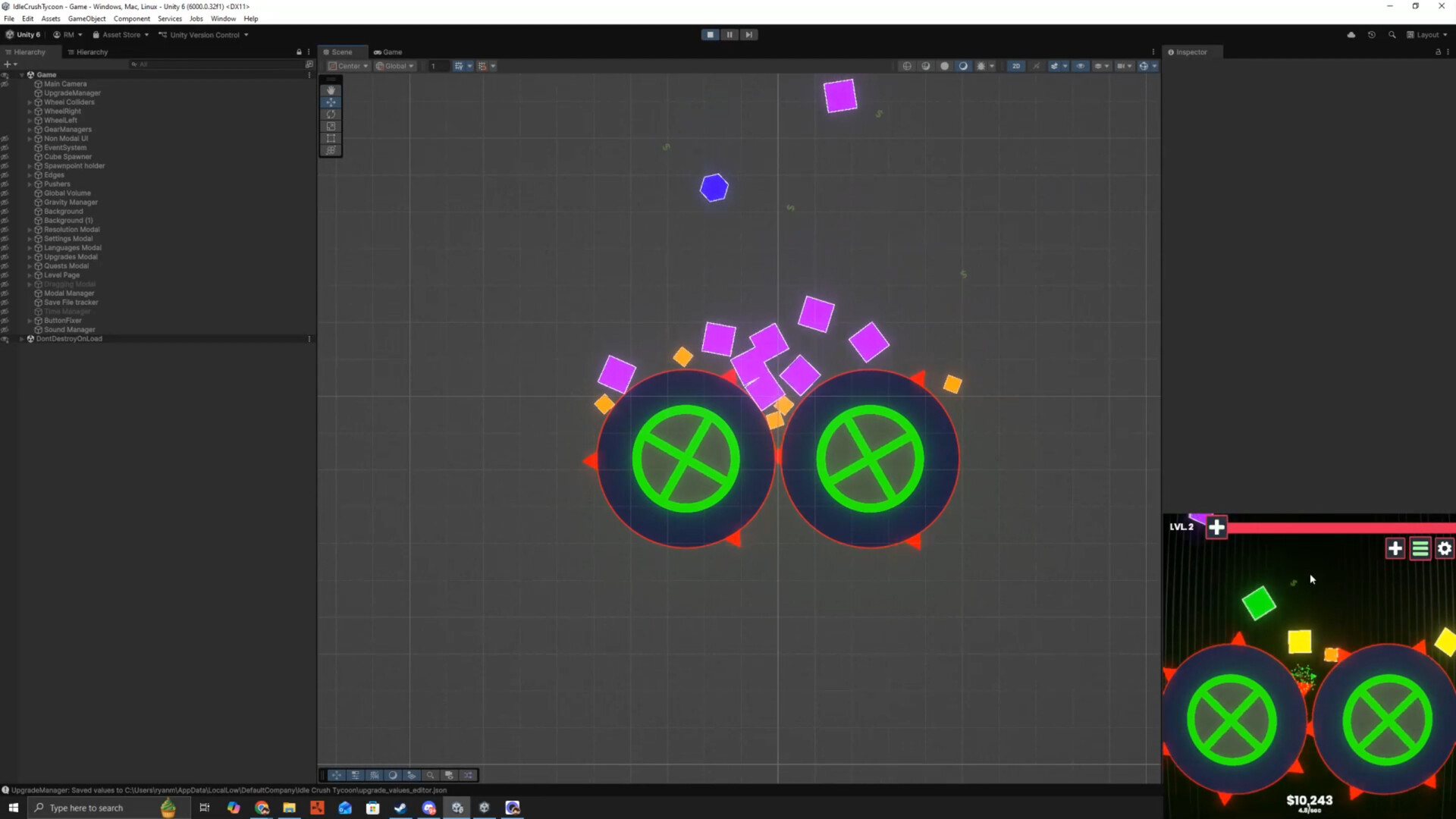Open the scene view search icon
Viewport: 1456px width, 819px height.
[430, 775]
